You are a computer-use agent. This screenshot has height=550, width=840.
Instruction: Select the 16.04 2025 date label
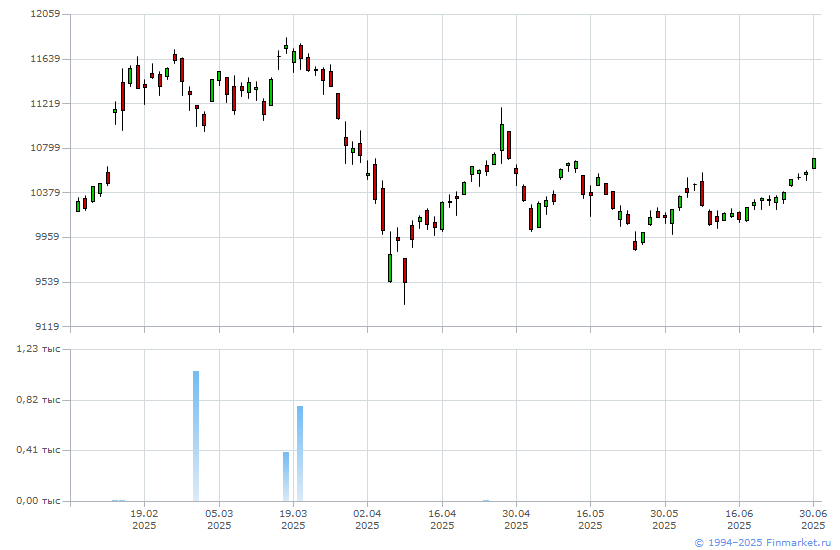(x=442, y=519)
